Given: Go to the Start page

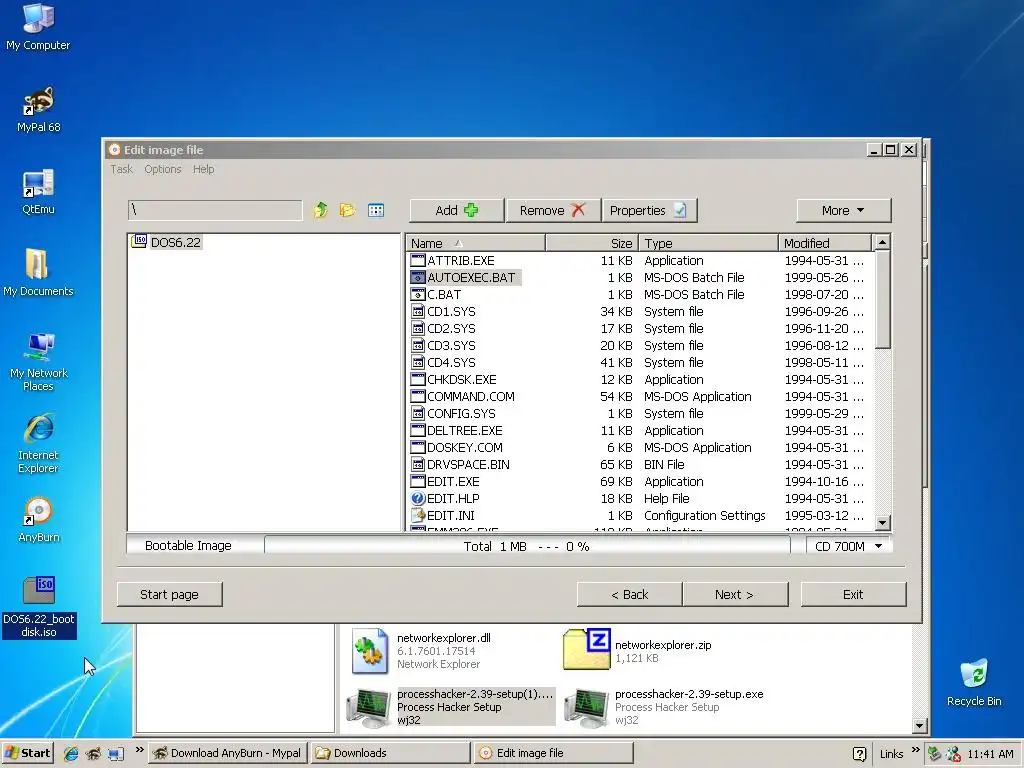Looking at the screenshot, I should (170, 594).
